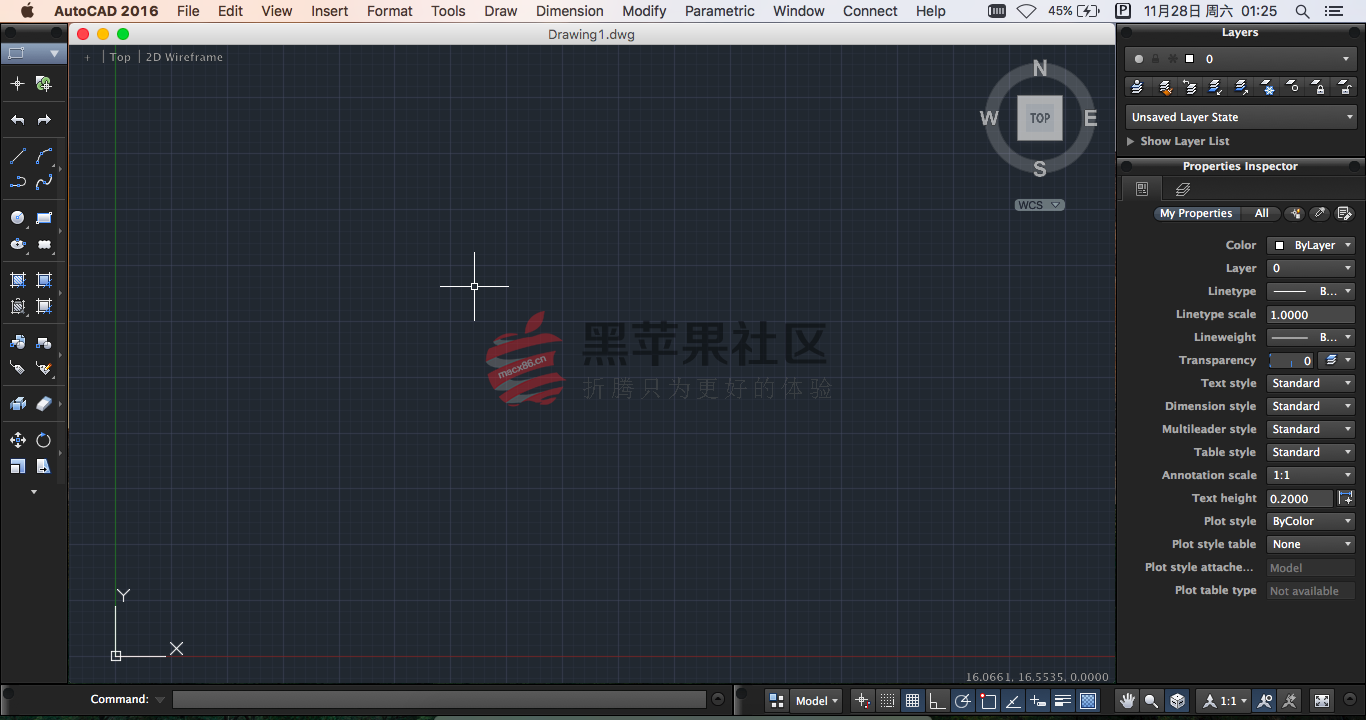
Task: Click the My Properties button
Action: [x=1196, y=213]
